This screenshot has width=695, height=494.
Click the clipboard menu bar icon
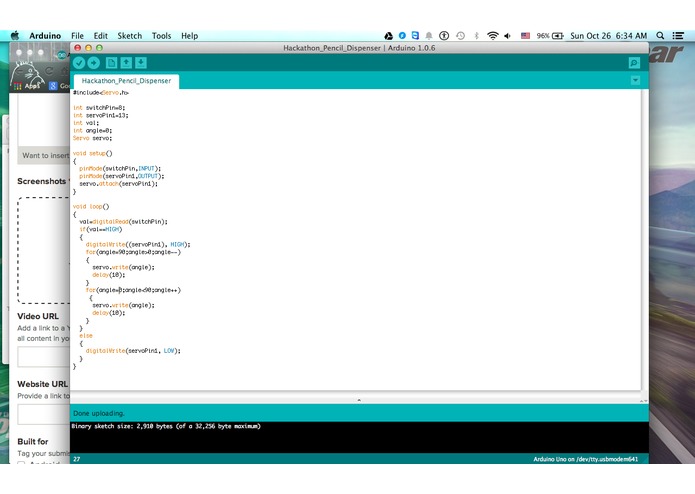pos(415,35)
